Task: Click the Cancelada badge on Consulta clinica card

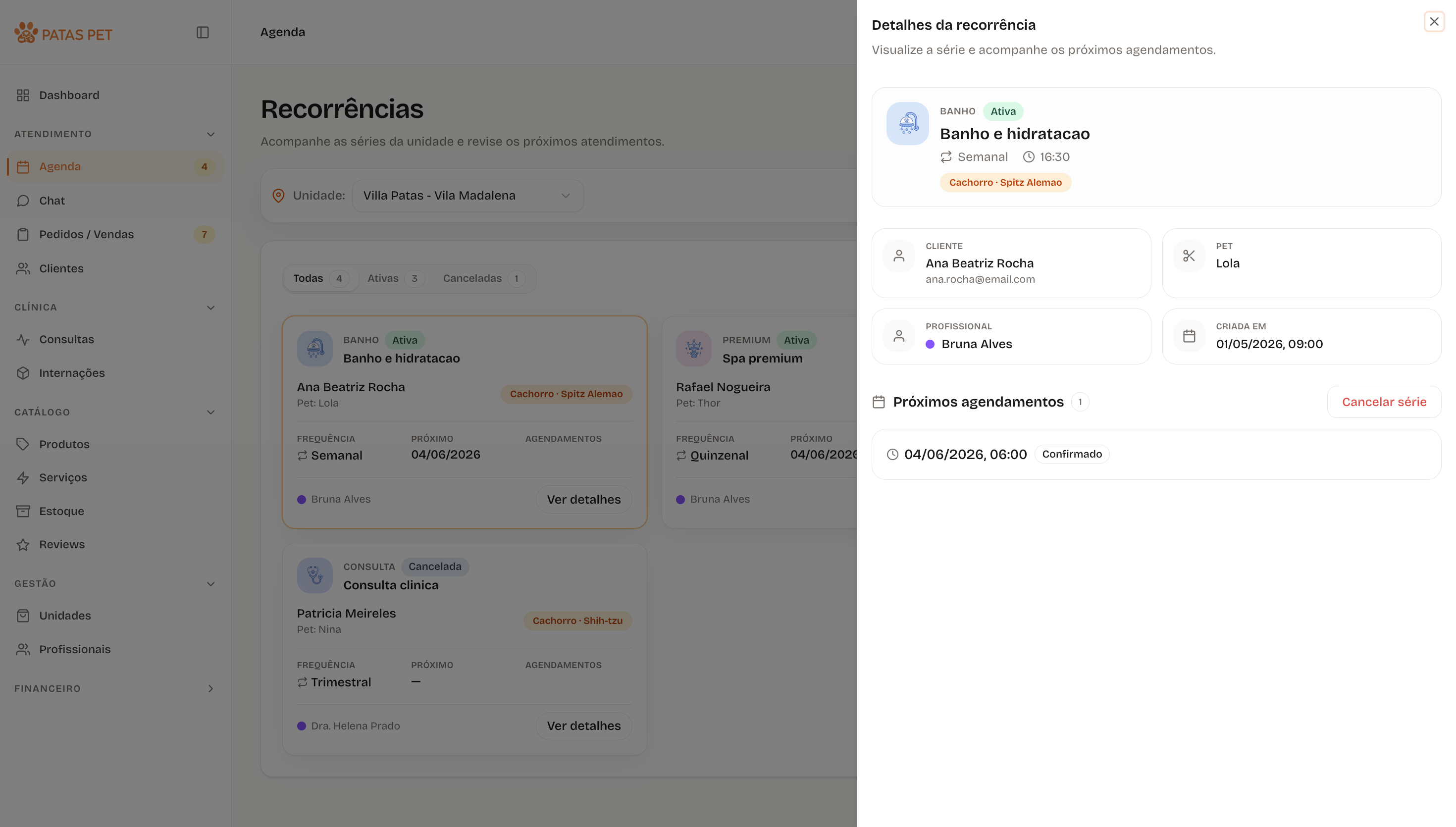Action: pos(435,567)
